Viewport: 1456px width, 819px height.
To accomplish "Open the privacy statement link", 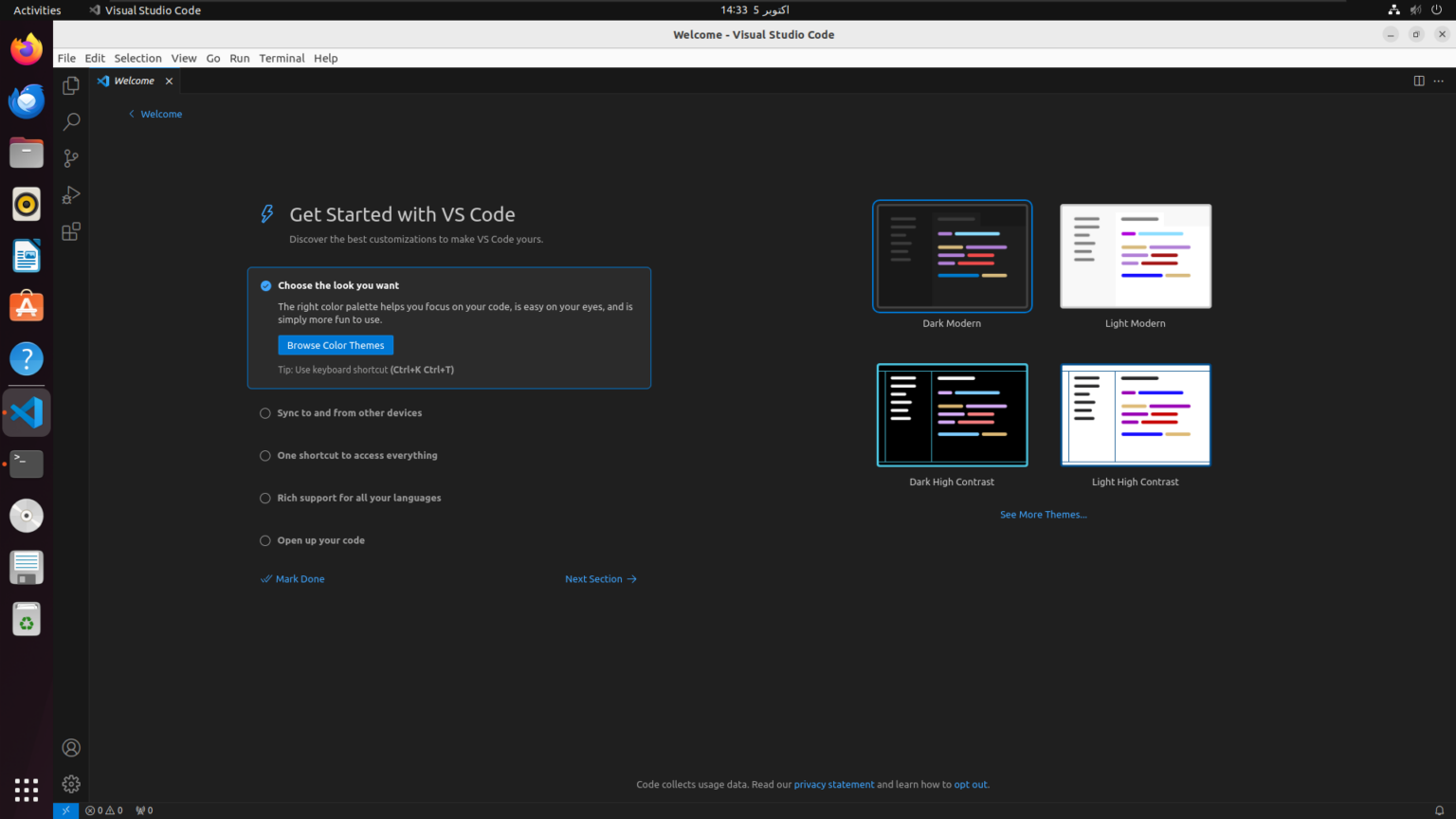I will [833, 784].
